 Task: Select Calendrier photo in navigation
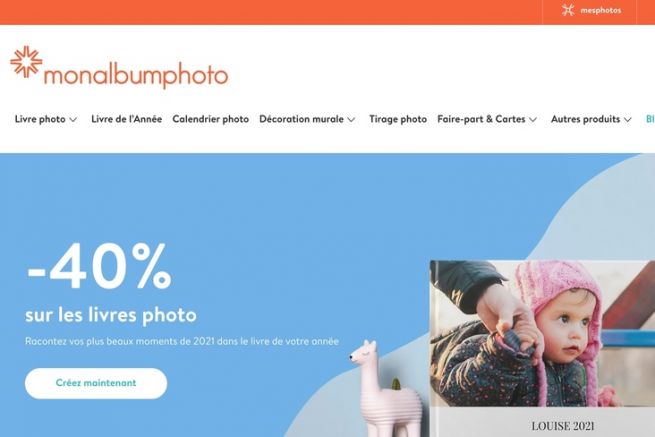(211, 119)
